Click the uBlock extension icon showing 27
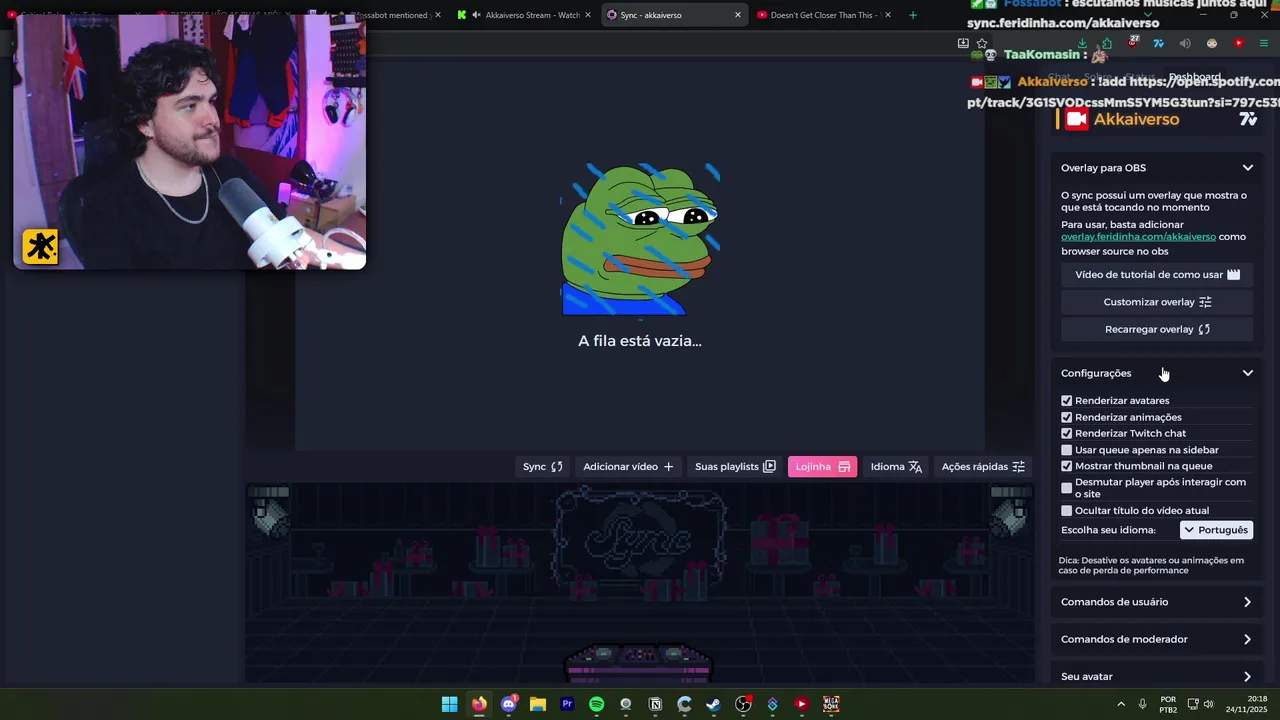The image size is (1280, 720). click(x=1133, y=43)
